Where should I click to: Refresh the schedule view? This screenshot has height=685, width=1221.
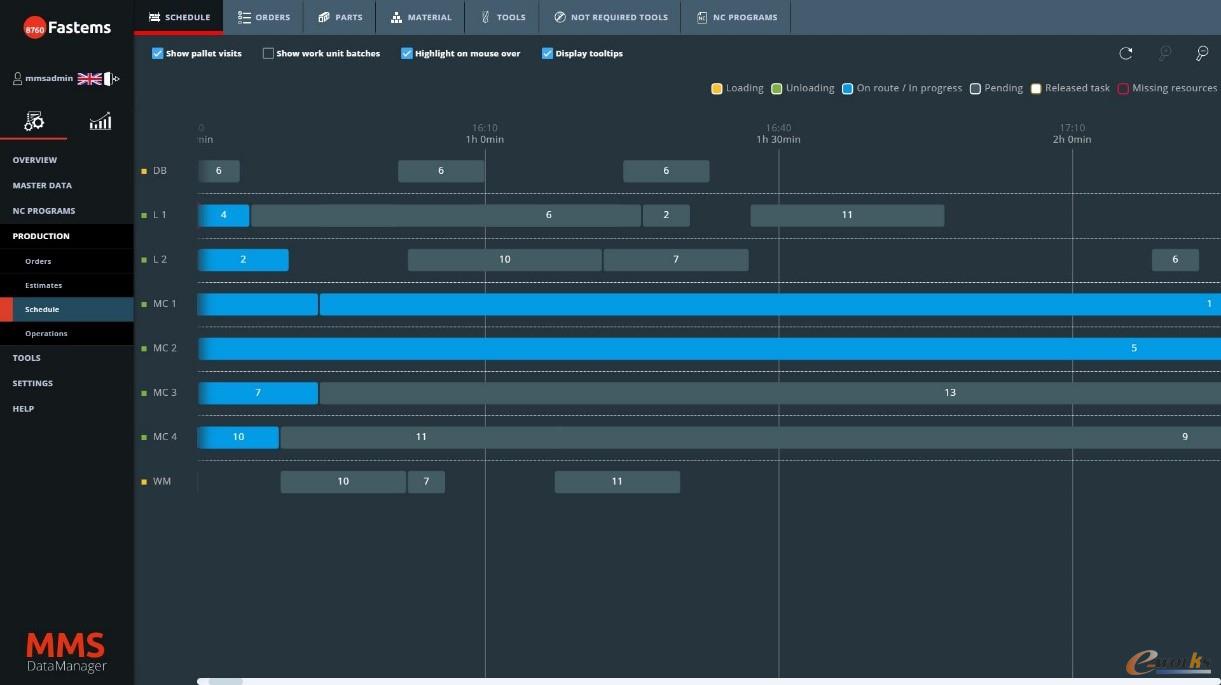click(x=1126, y=53)
